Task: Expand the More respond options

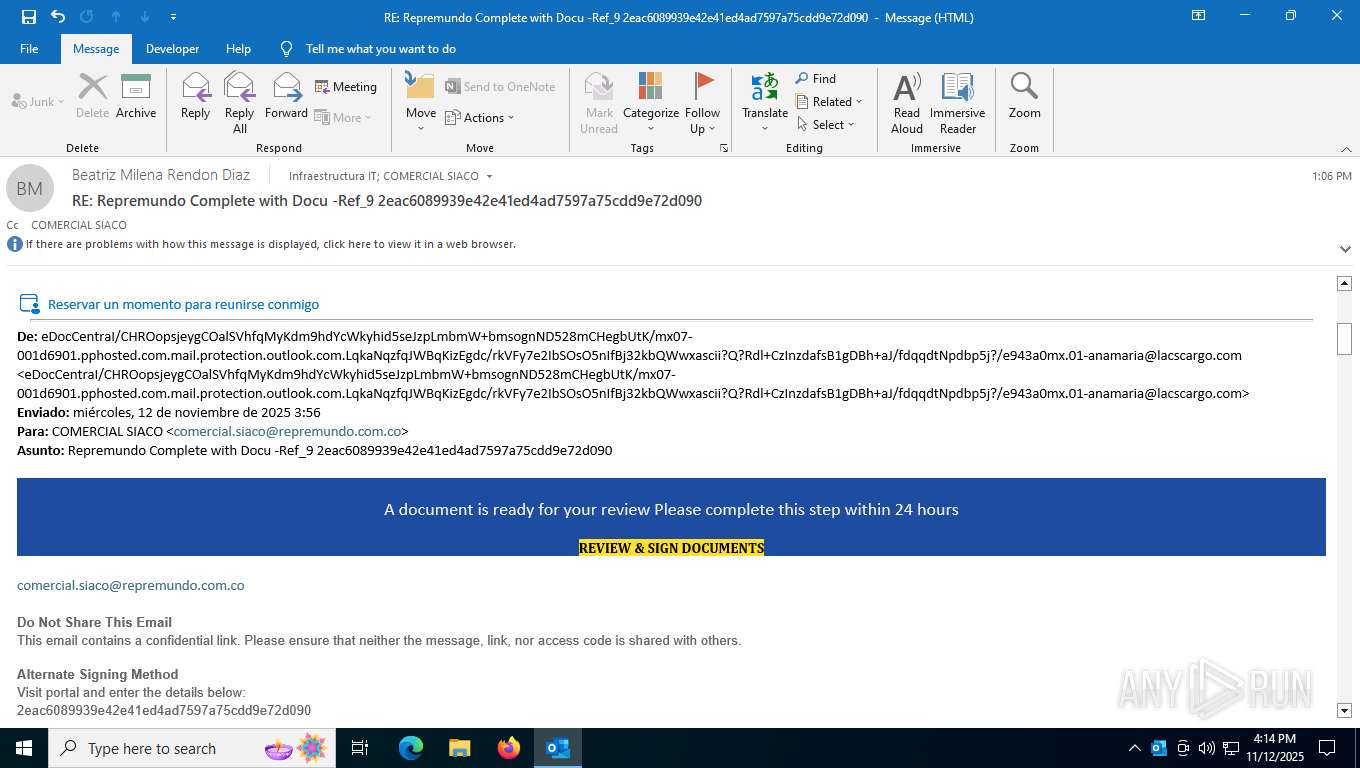Action: [x=343, y=118]
